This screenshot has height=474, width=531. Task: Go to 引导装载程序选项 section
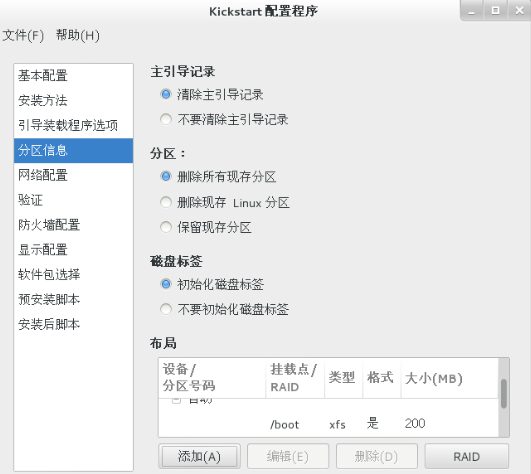73,125
